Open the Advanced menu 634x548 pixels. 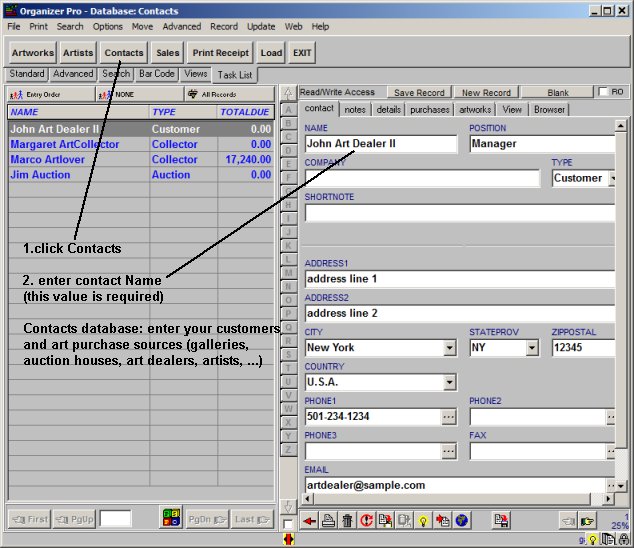coord(182,27)
